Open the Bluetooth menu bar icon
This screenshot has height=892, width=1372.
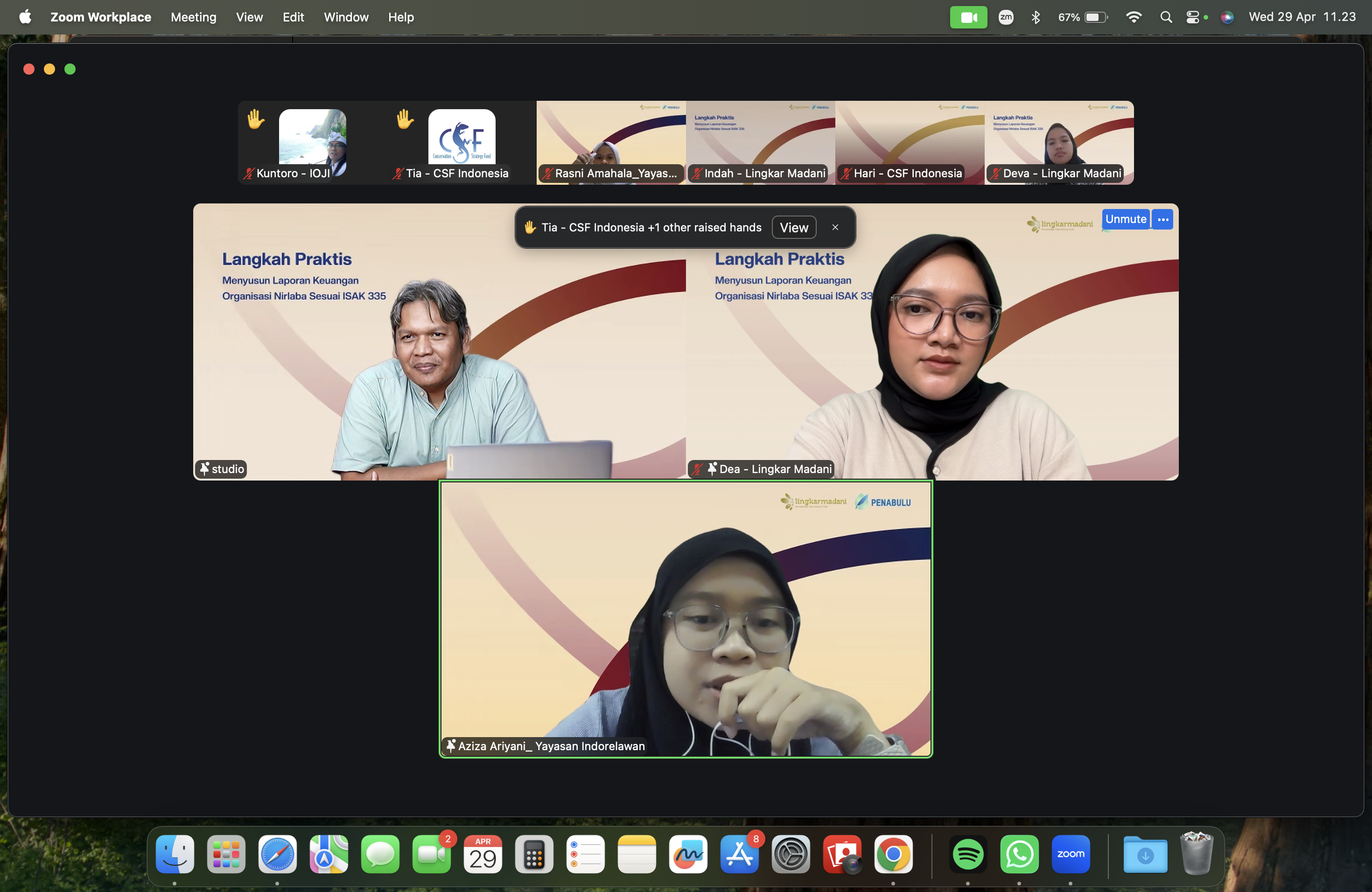(x=1036, y=17)
